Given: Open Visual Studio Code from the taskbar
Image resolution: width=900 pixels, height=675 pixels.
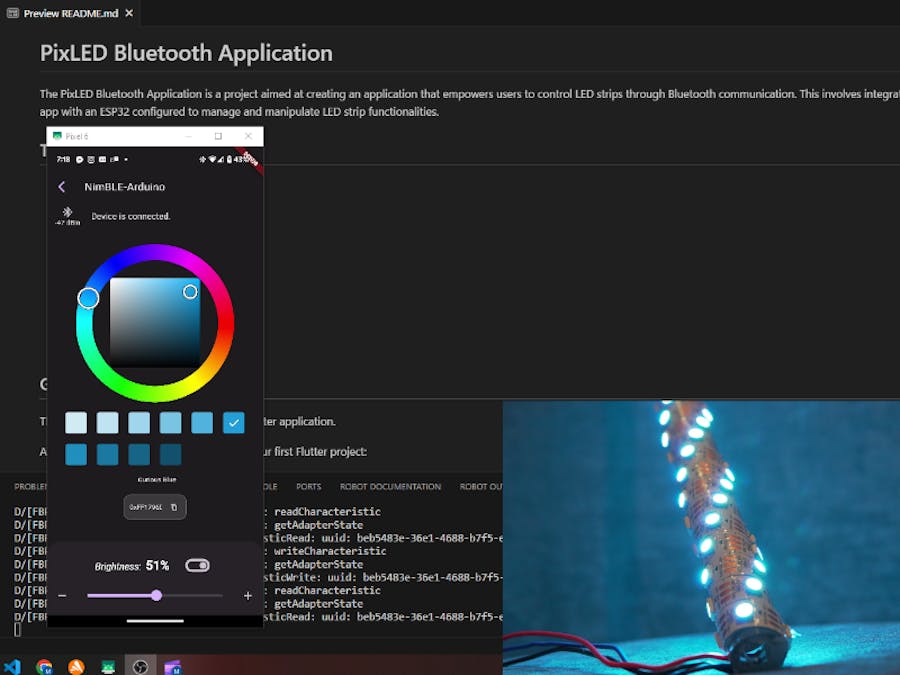Looking at the screenshot, I should pos(12,666).
